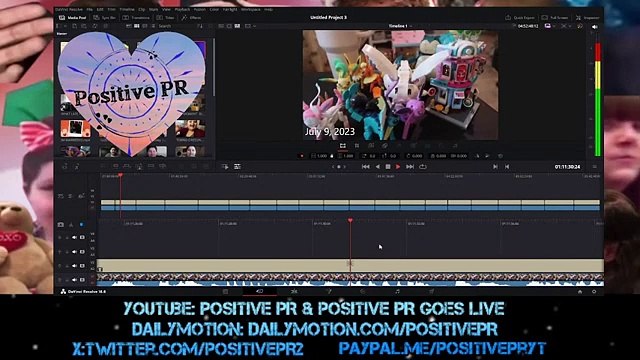Open the Edit menu
The width and height of the screenshot is (640, 360).
click(x=100, y=9)
